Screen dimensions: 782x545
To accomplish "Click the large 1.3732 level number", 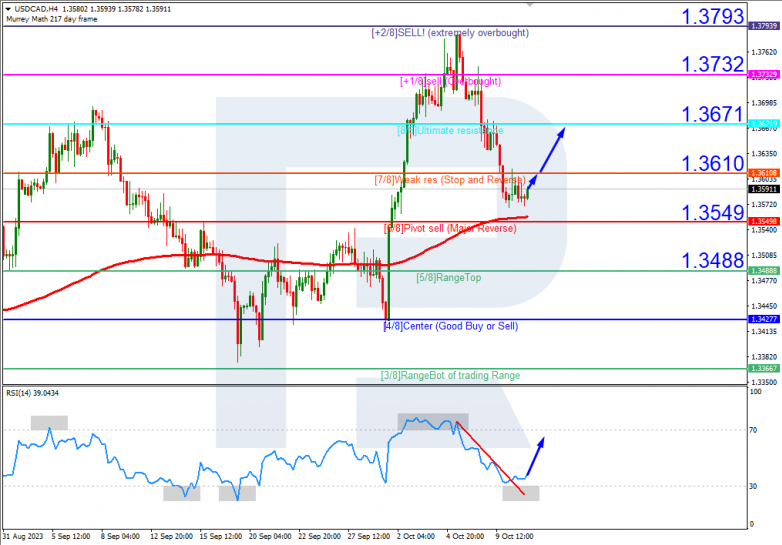I will [712, 64].
